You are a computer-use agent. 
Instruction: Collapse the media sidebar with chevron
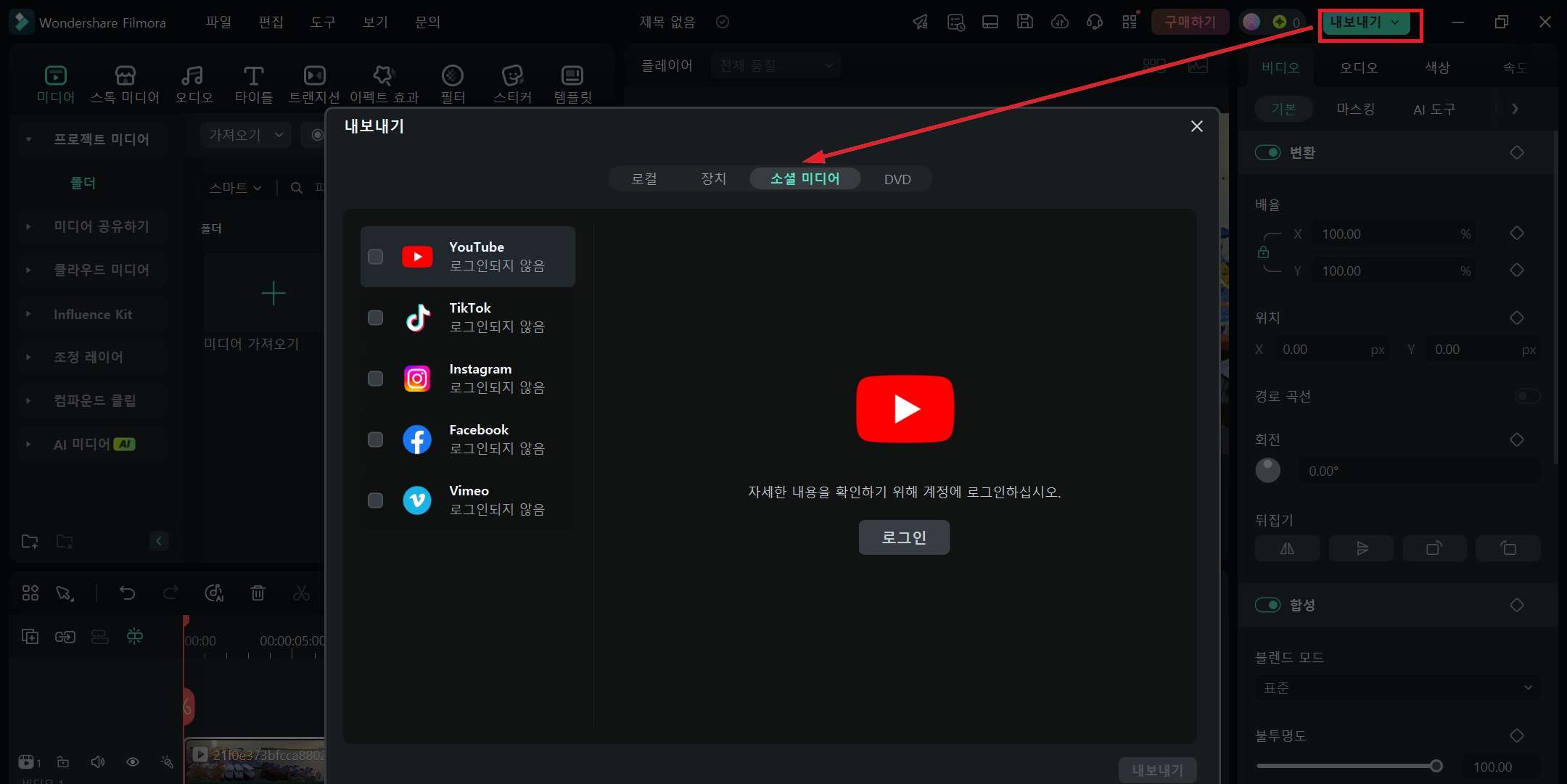coord(159,541)
